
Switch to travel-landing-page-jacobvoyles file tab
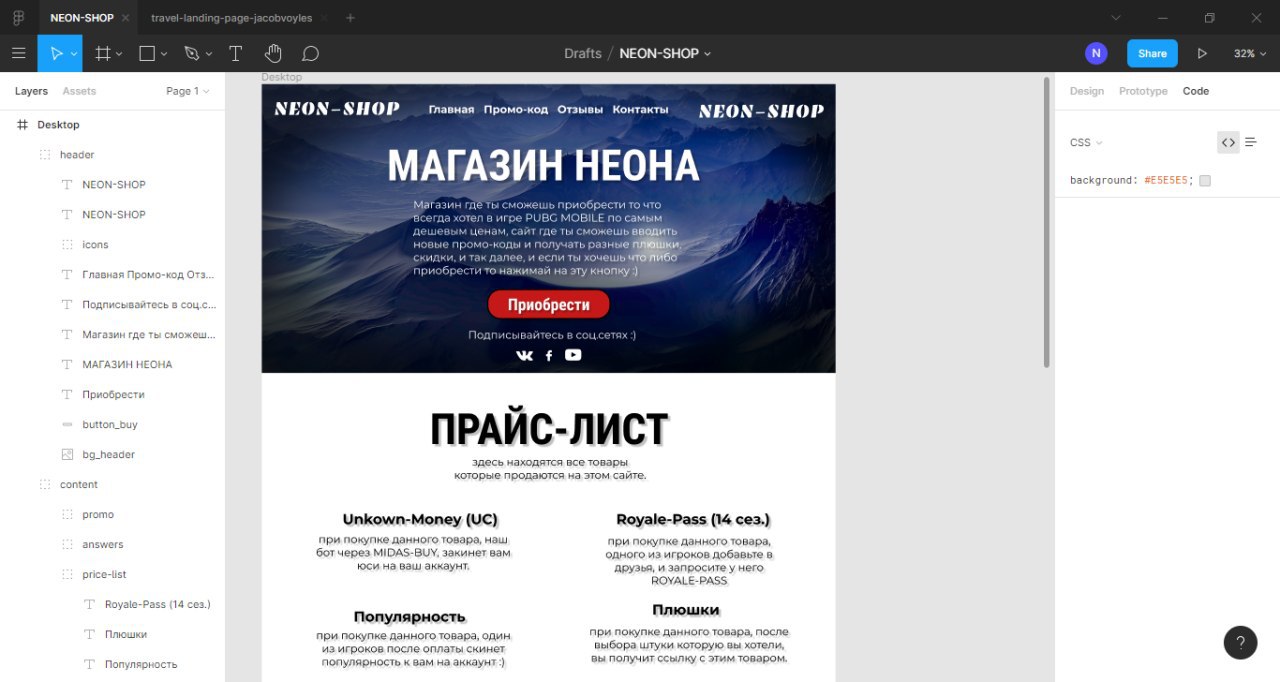pyautogui.click(x=231, y=18)
